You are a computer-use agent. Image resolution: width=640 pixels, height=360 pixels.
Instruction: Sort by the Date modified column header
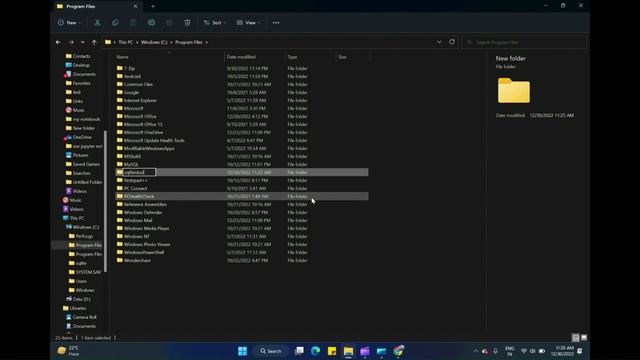(255, 57)
